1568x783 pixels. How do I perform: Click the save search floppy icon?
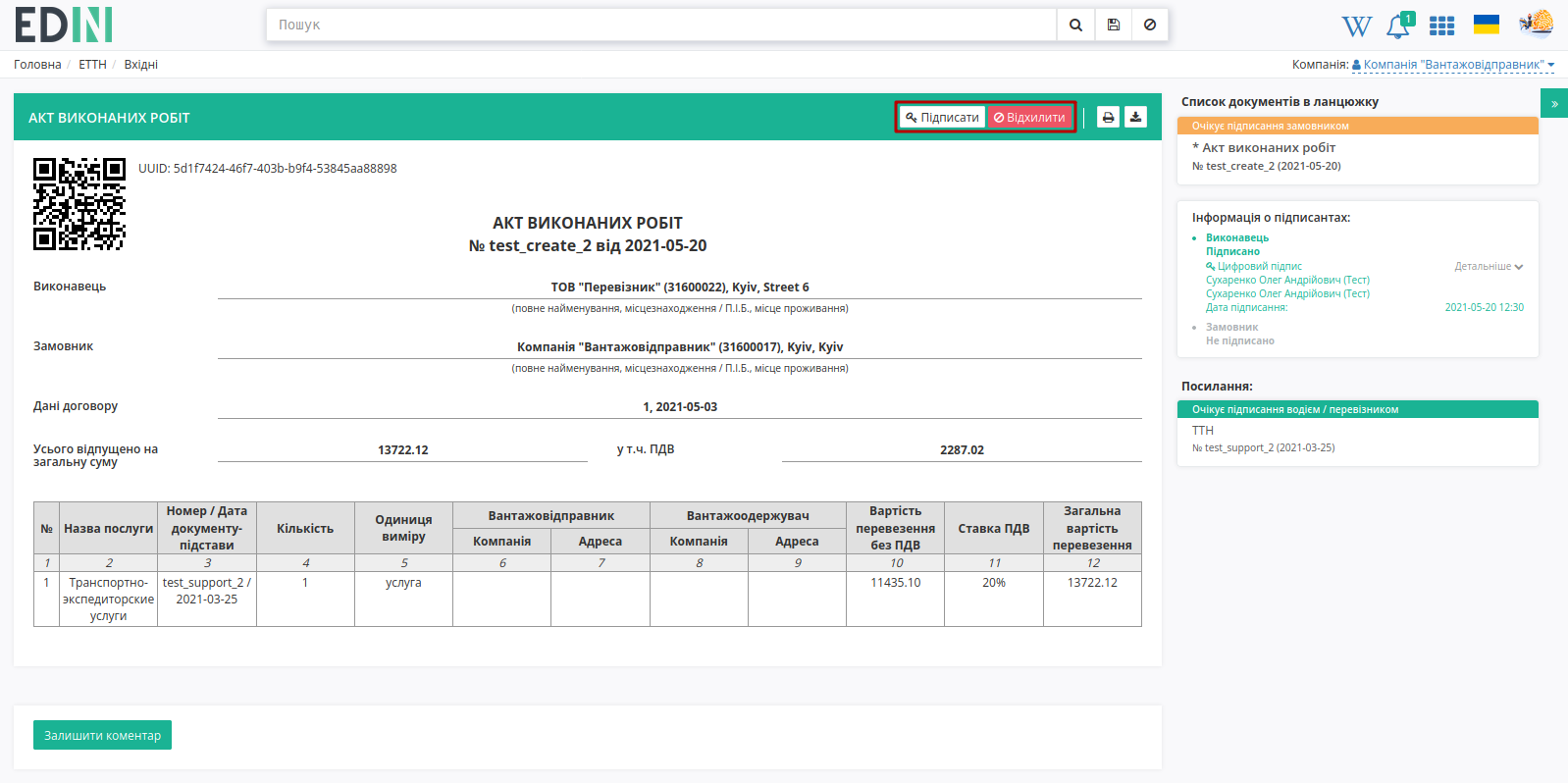1113,25
